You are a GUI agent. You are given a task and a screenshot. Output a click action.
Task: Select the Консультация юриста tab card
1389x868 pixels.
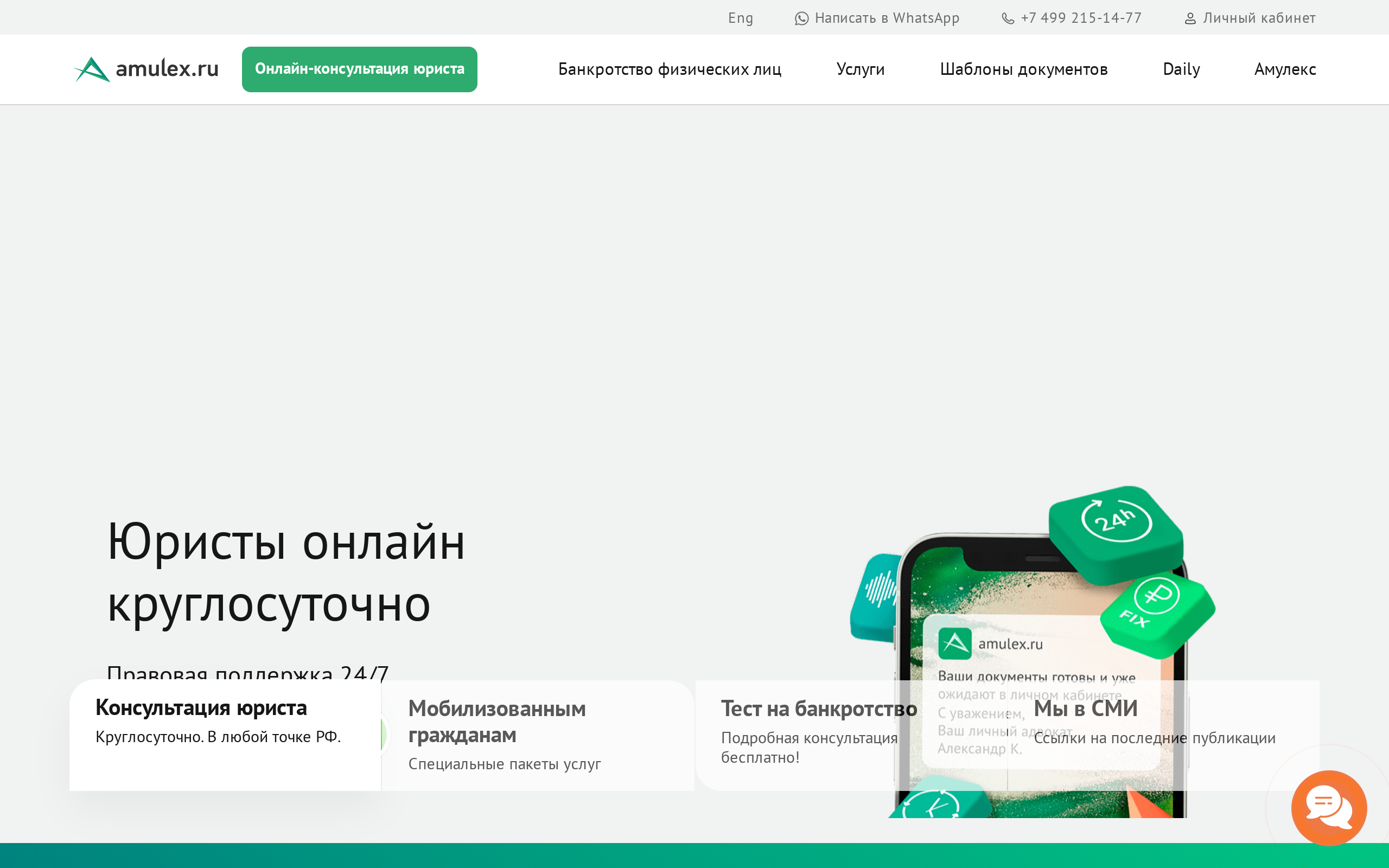225,736
